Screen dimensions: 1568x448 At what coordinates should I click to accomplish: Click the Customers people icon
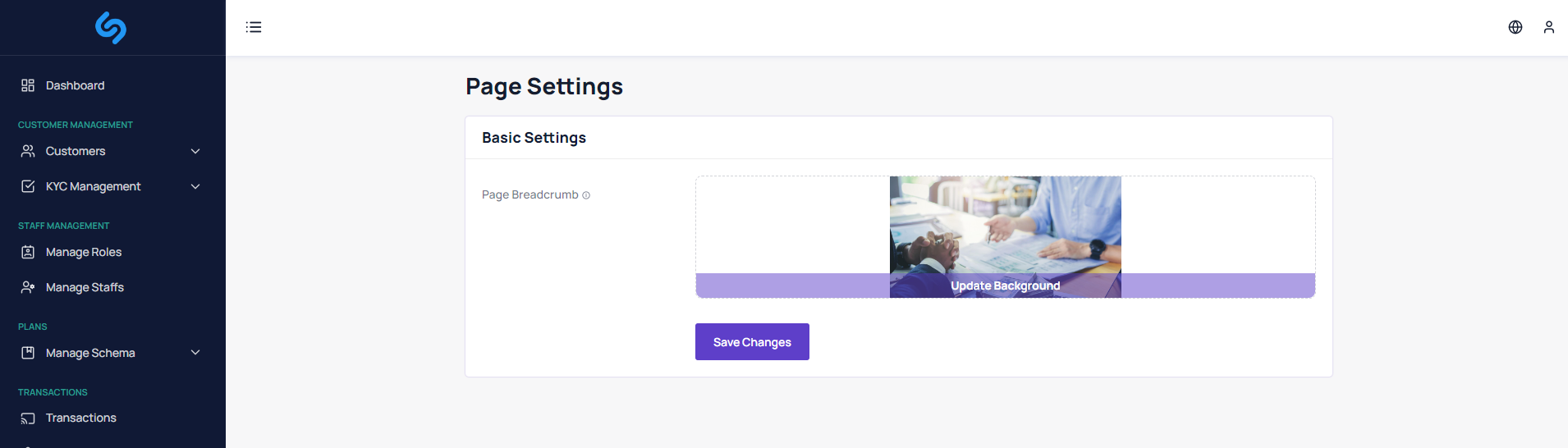(x=28, y=151)
